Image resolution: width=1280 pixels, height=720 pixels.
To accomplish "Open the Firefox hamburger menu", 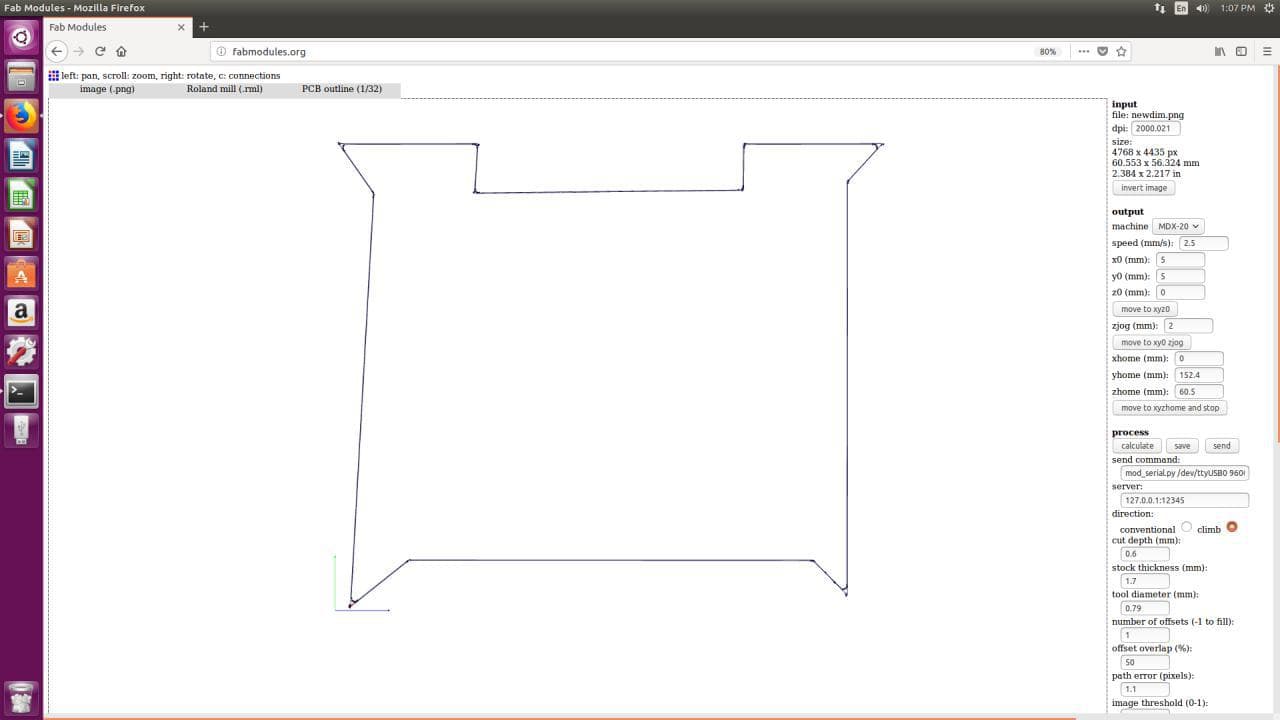I will coord(1266,51).
